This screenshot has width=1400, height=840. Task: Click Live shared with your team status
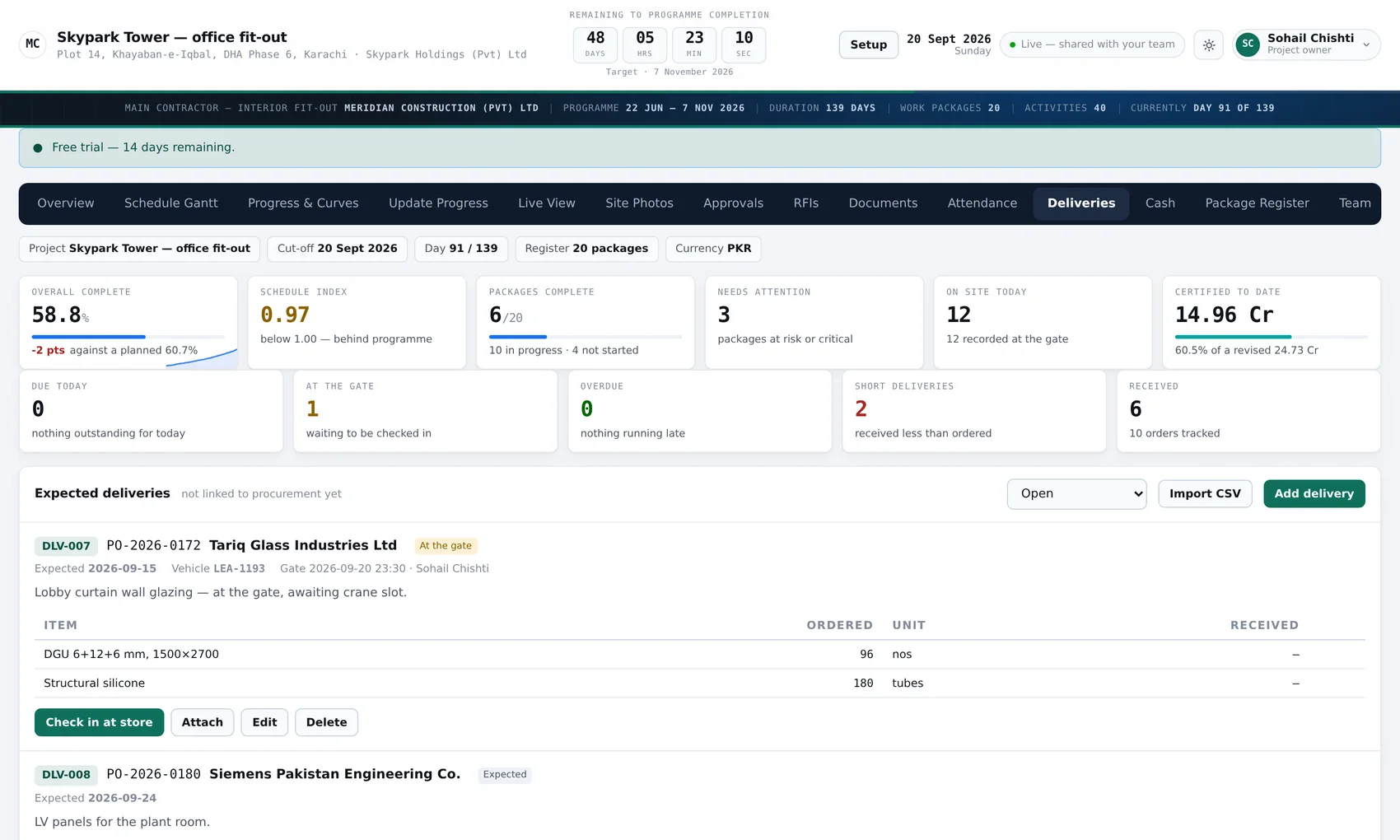click(x=1092, y=44)
